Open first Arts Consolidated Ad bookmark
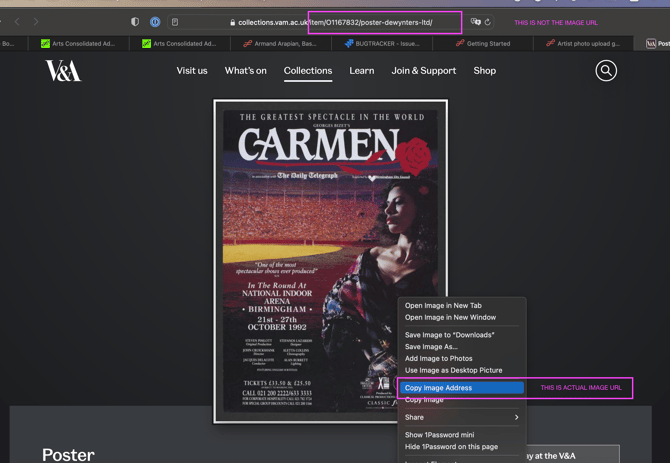This screenshot has height=463, width=670. pos(78,44)
